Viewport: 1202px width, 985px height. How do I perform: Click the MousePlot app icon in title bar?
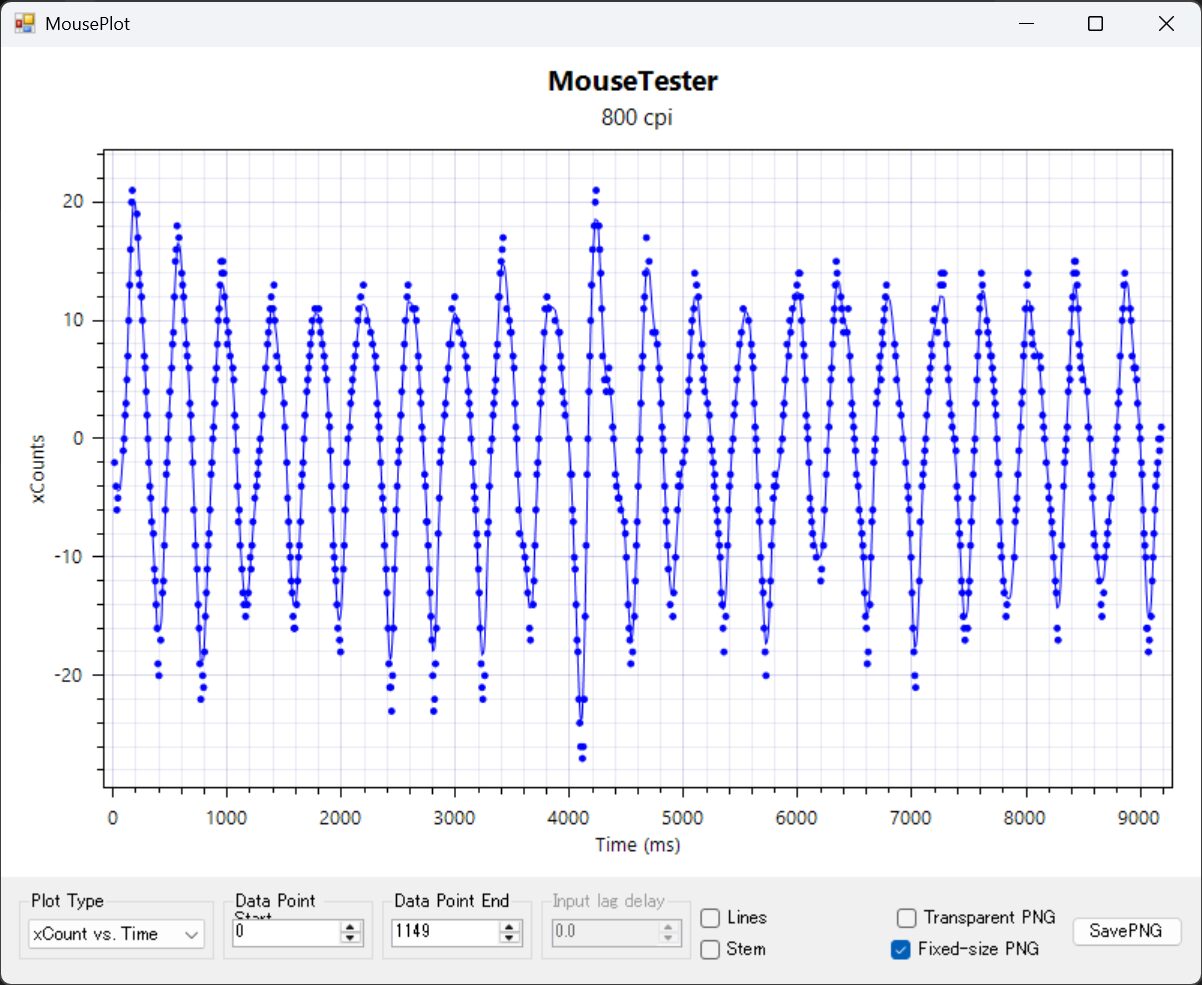tap(24, 24)
